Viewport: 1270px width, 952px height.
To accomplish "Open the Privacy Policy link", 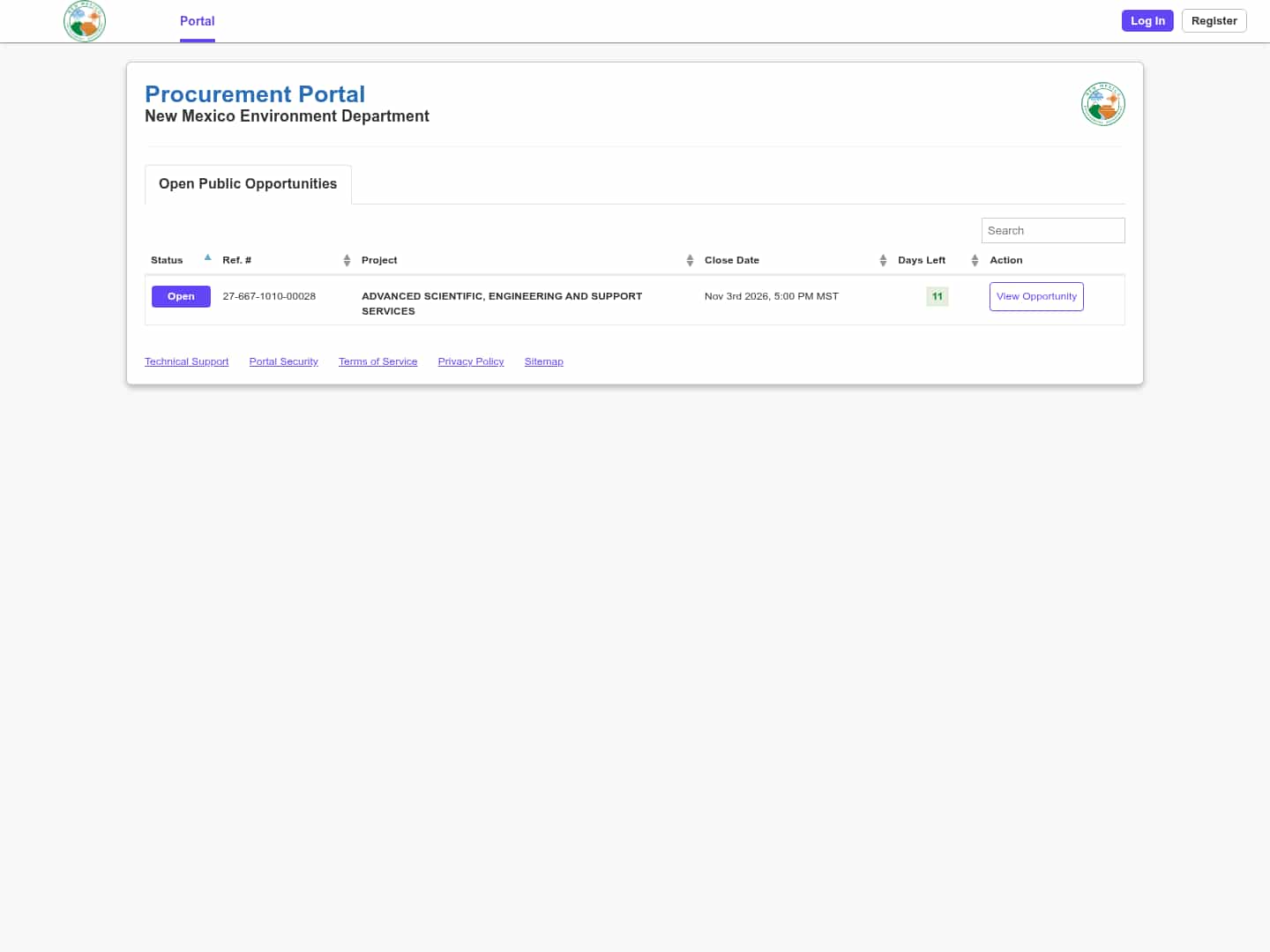I will point(471,361).
